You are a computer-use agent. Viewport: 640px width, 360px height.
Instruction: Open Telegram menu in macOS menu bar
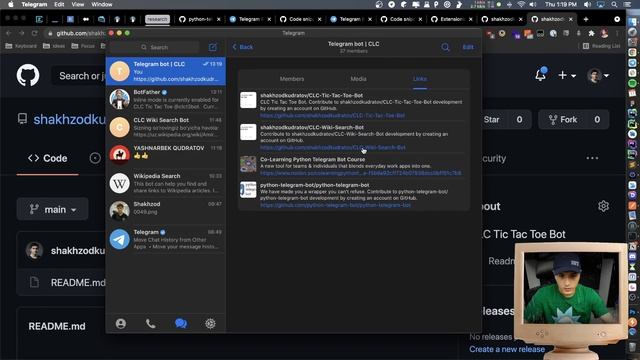point(34,4)
